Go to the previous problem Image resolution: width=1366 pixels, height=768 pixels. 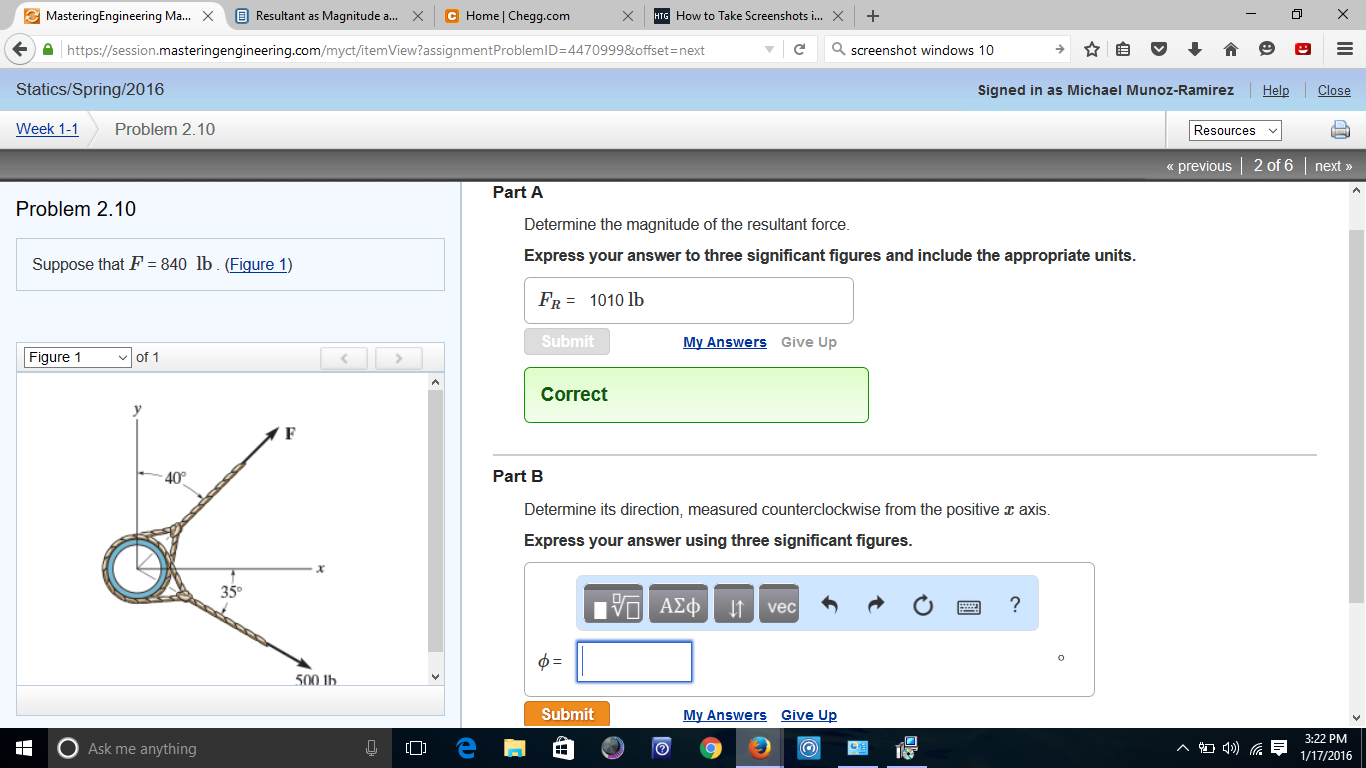(x=1199, y=166)
